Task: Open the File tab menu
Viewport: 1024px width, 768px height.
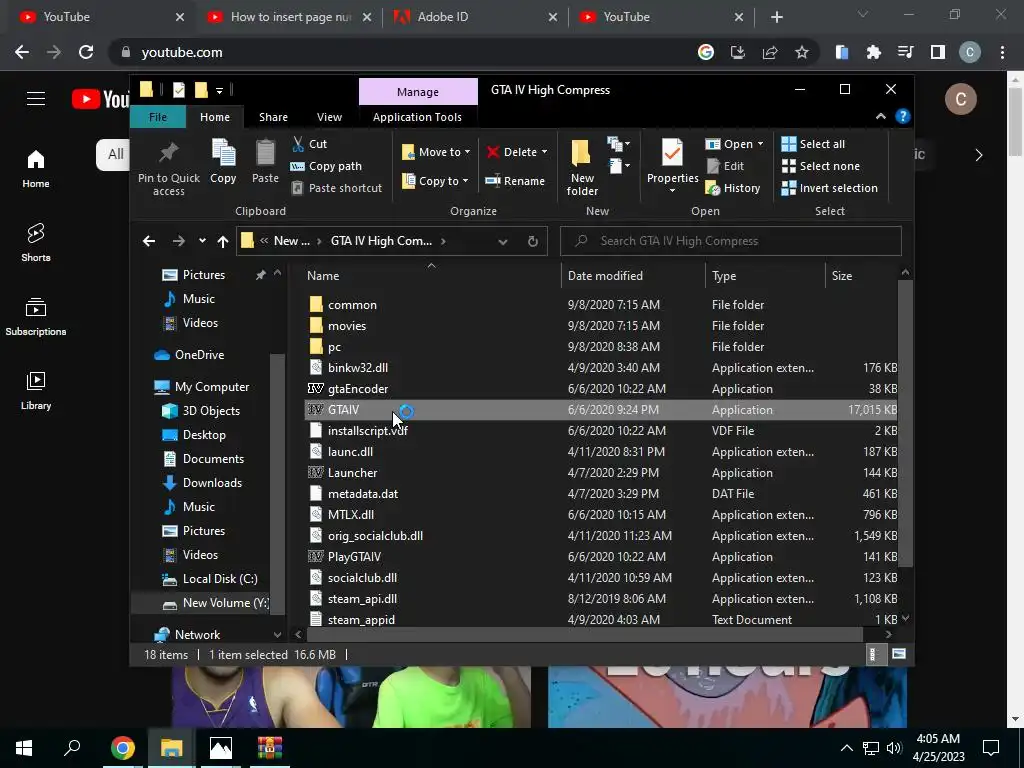Action: point(158,117)
